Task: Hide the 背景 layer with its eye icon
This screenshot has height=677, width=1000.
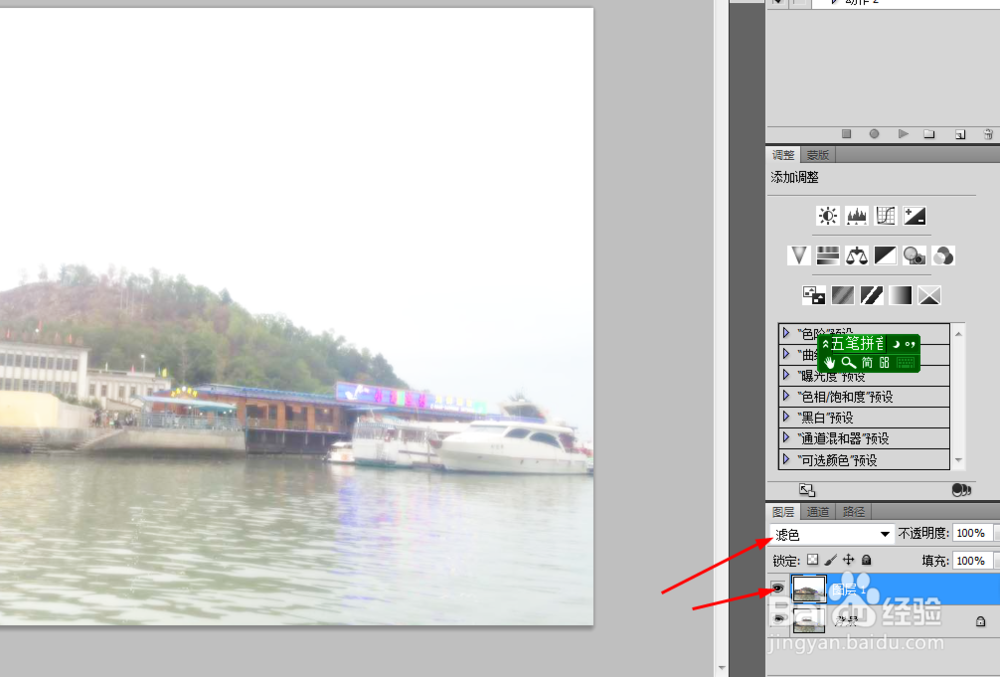Action: 778,619
